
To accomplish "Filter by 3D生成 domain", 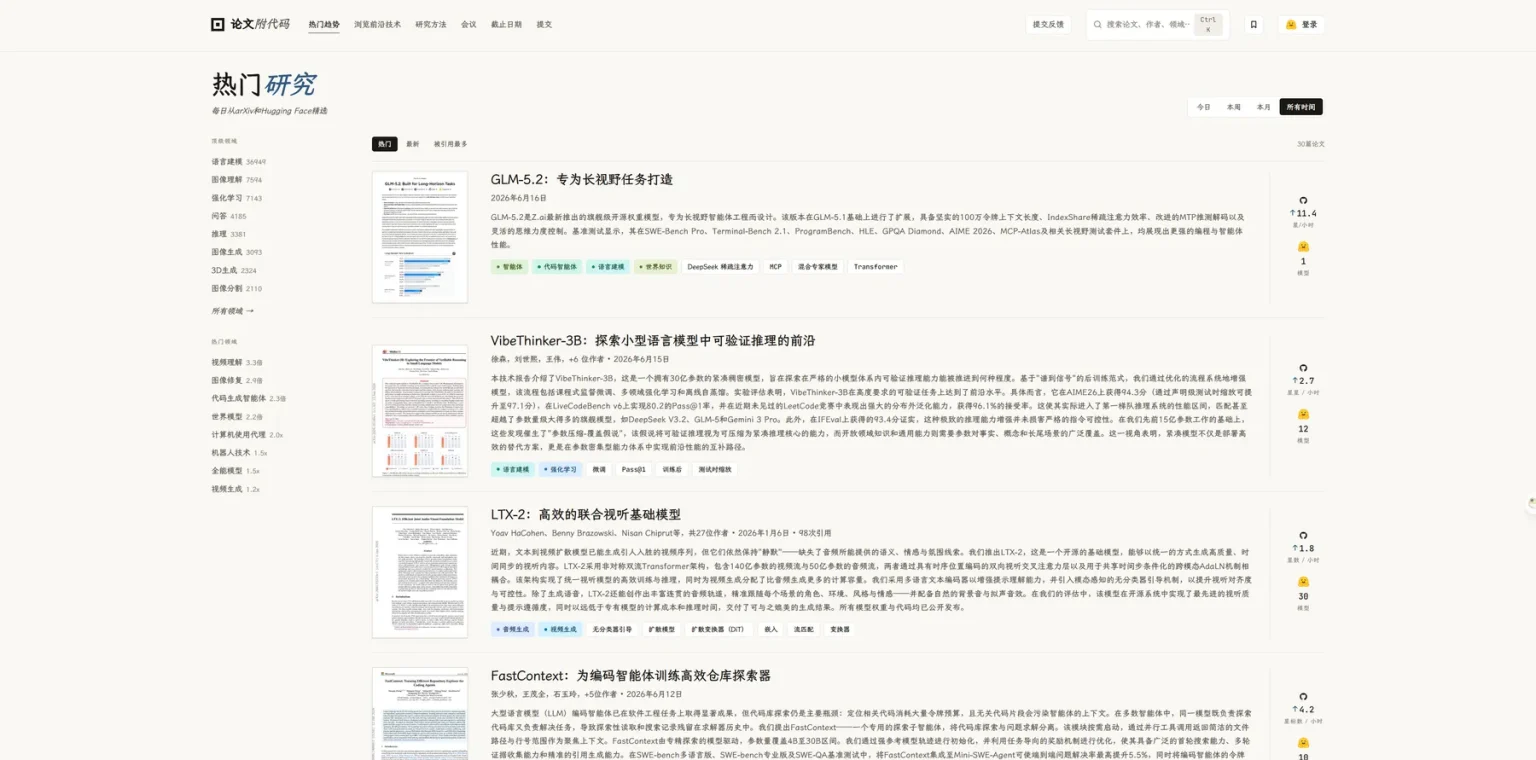I will (234, 270).
